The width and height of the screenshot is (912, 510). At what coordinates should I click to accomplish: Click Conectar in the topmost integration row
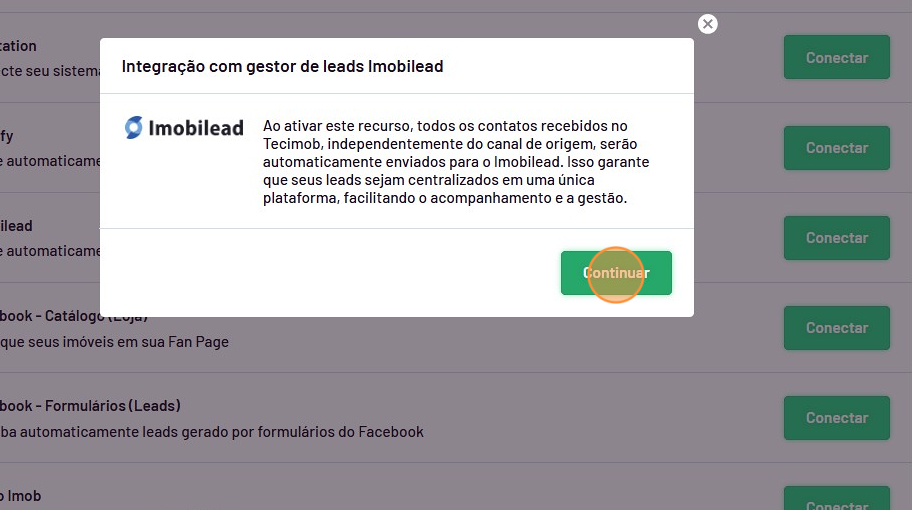[836, 58]
